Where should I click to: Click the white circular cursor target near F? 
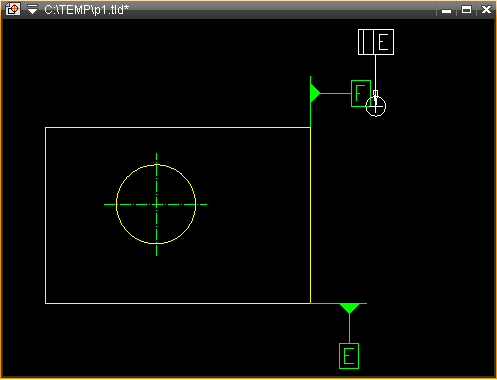pos(376,107)
